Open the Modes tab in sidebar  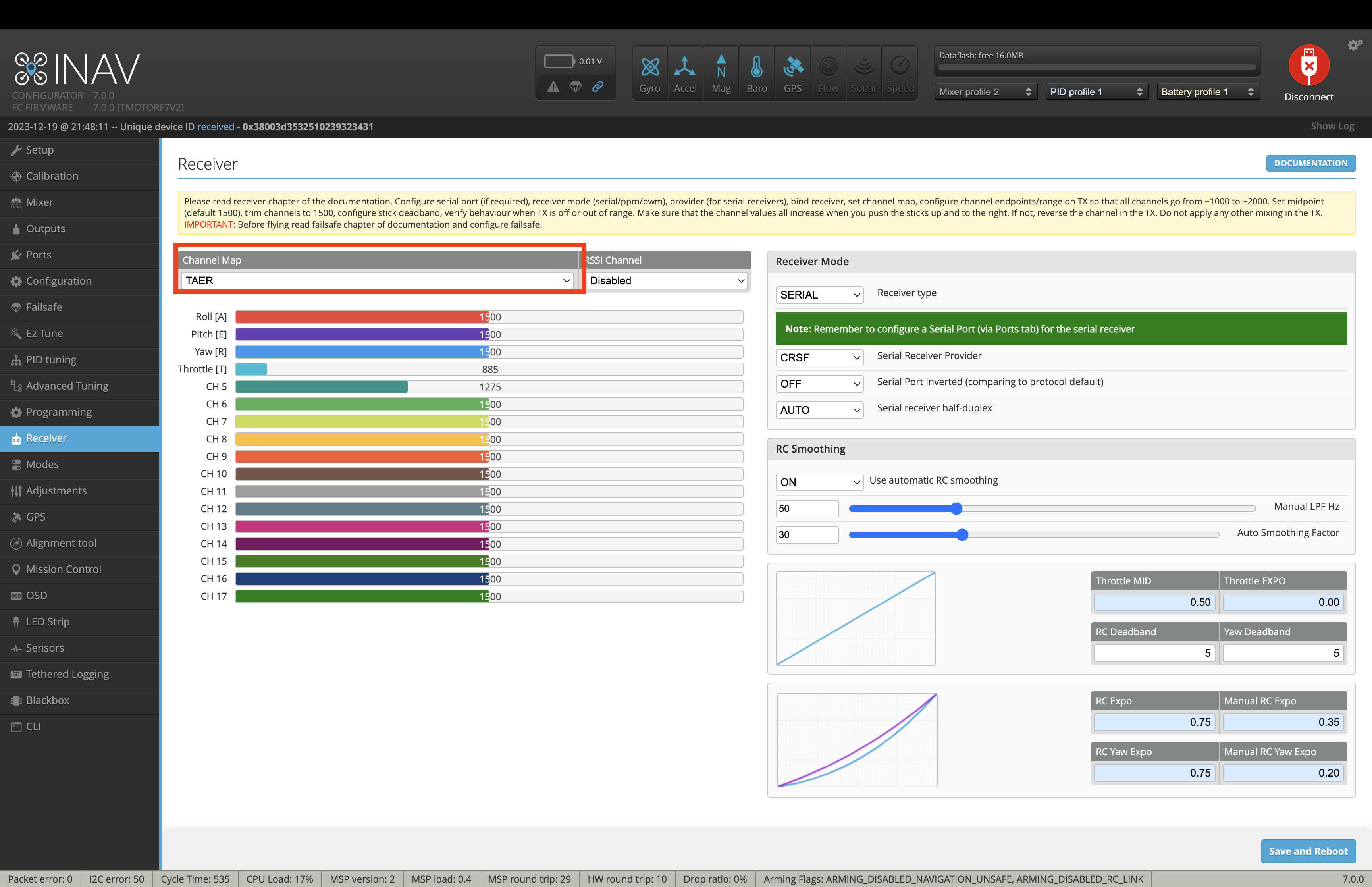point(42,464)
